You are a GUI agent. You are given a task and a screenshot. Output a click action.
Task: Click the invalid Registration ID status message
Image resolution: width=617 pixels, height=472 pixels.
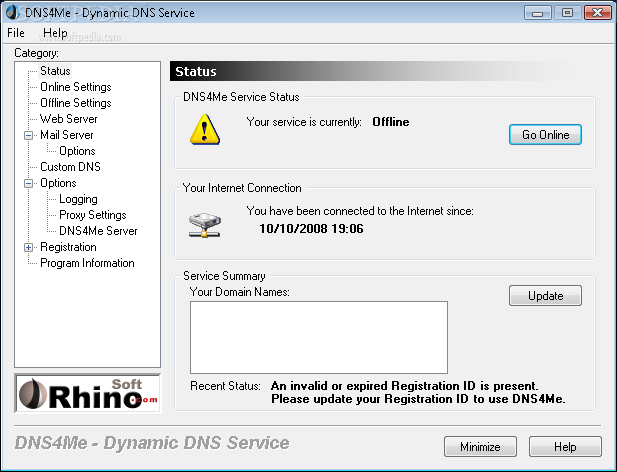(x=418, y=392)
